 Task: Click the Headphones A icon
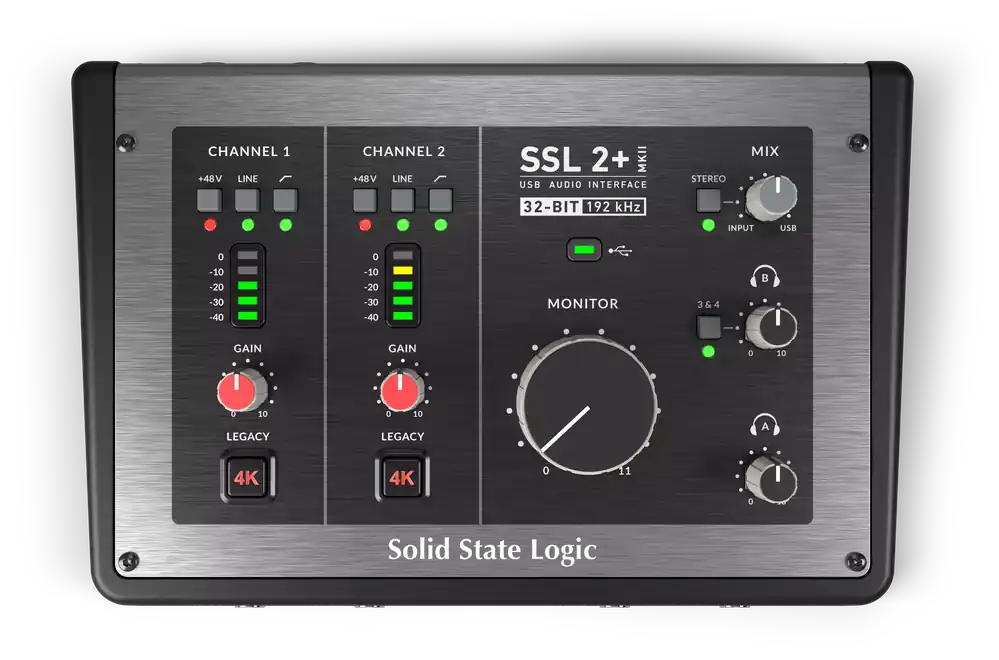pyautogui.click(x=765, y=426)
